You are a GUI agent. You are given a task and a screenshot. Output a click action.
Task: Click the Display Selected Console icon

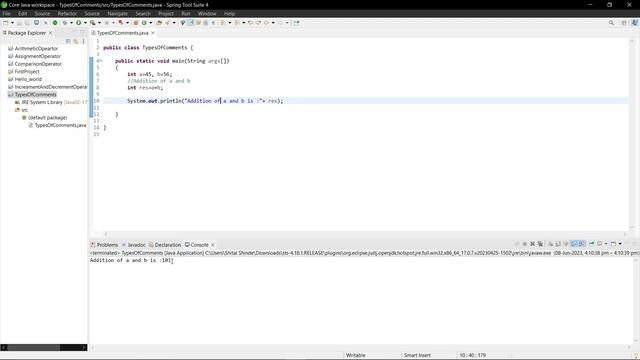click(600, 244)
